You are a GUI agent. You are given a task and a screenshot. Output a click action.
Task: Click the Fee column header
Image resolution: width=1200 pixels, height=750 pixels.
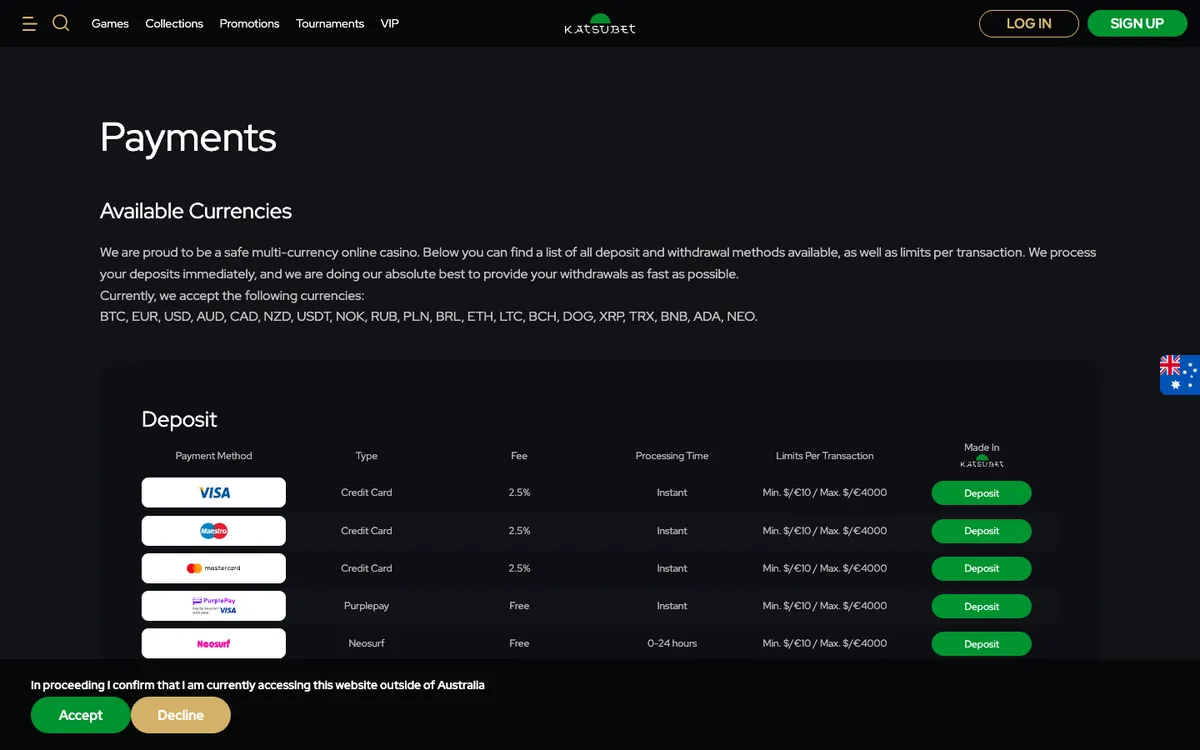tap(519, 456)
